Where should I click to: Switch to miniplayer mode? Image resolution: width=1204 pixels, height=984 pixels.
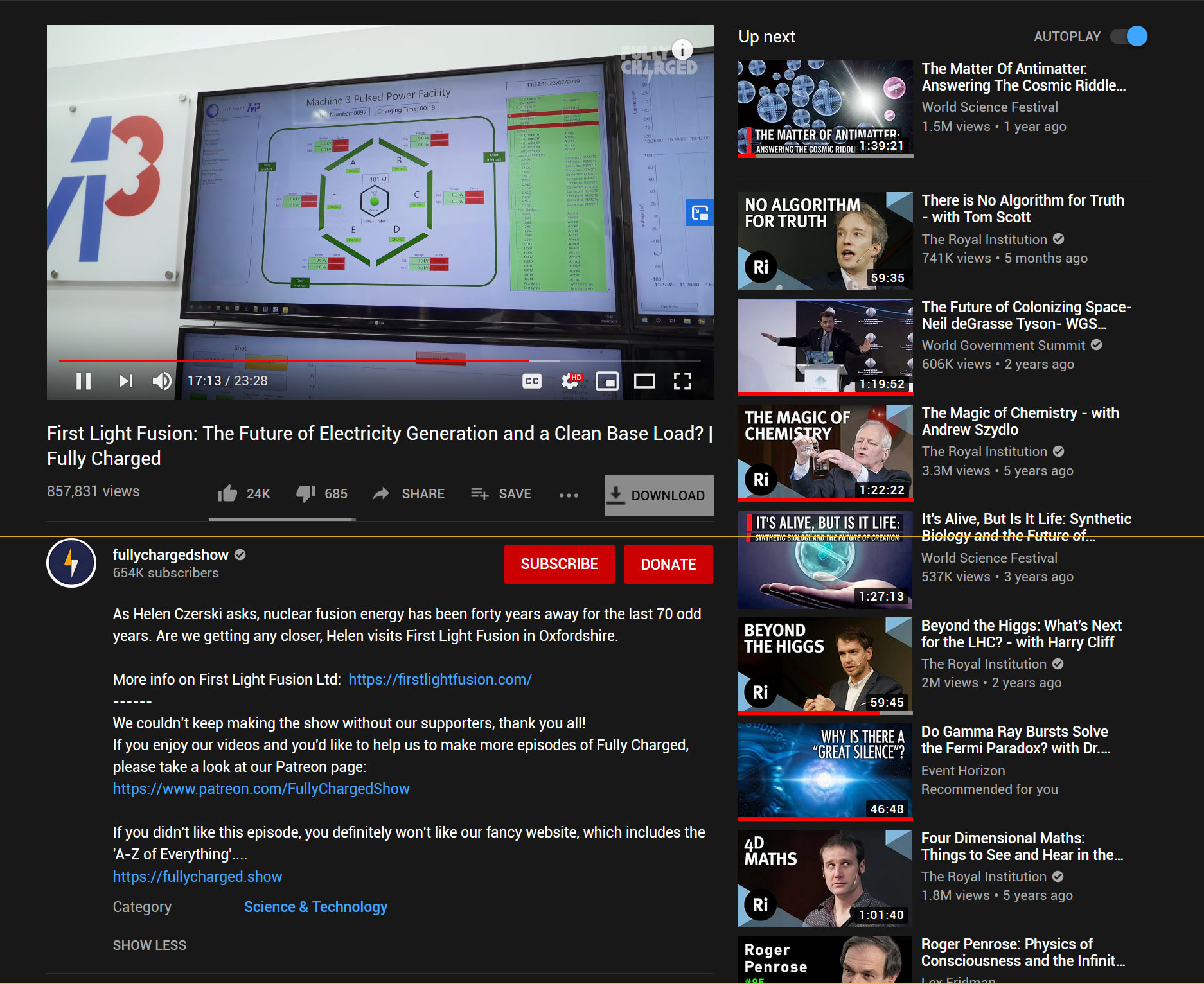(607, 381)
